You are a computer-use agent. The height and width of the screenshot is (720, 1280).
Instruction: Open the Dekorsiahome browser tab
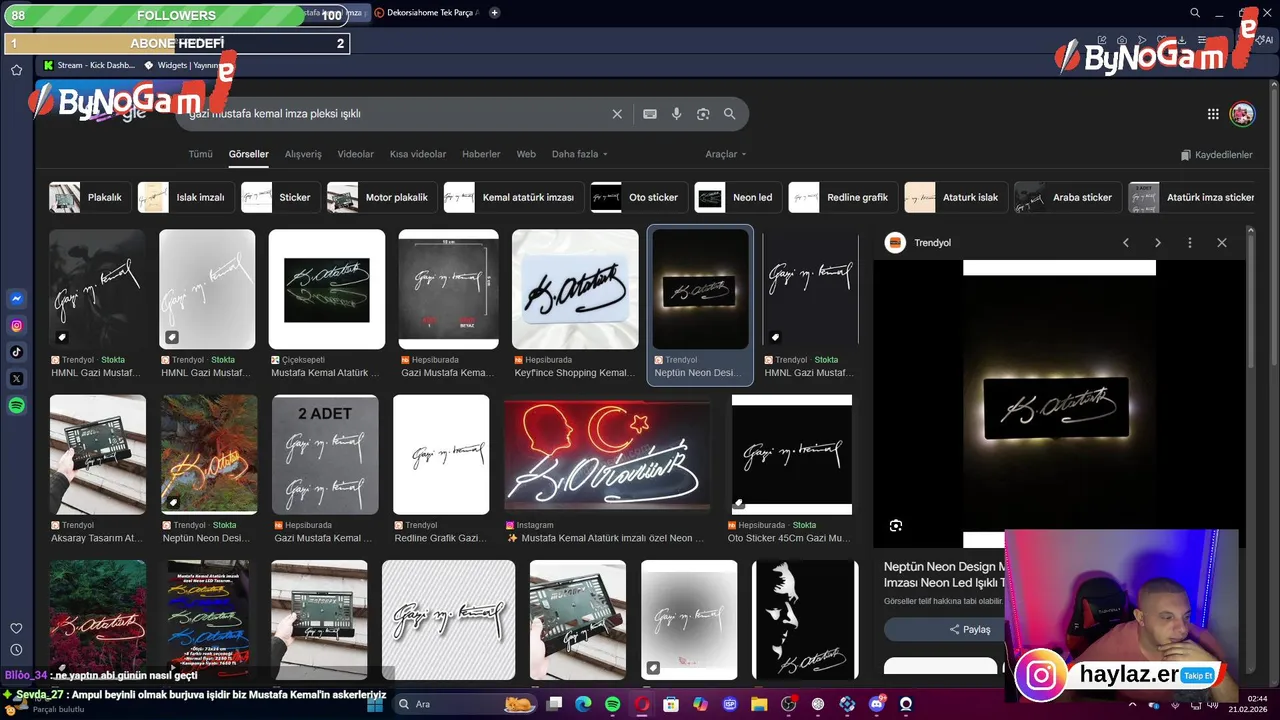pyautogui.click(x=427, y=13)
